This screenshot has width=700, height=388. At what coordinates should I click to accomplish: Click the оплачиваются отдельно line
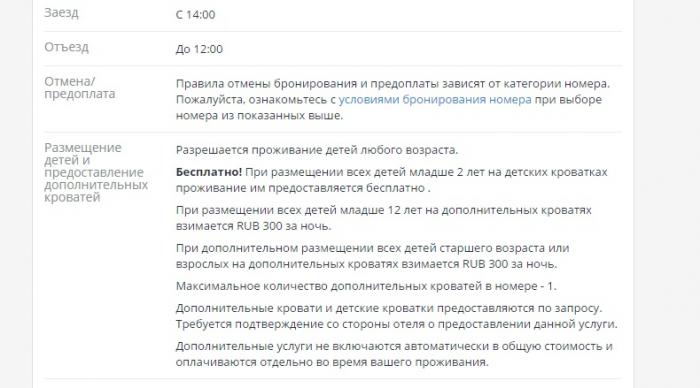pyautogui.click(x=332, y=362)
